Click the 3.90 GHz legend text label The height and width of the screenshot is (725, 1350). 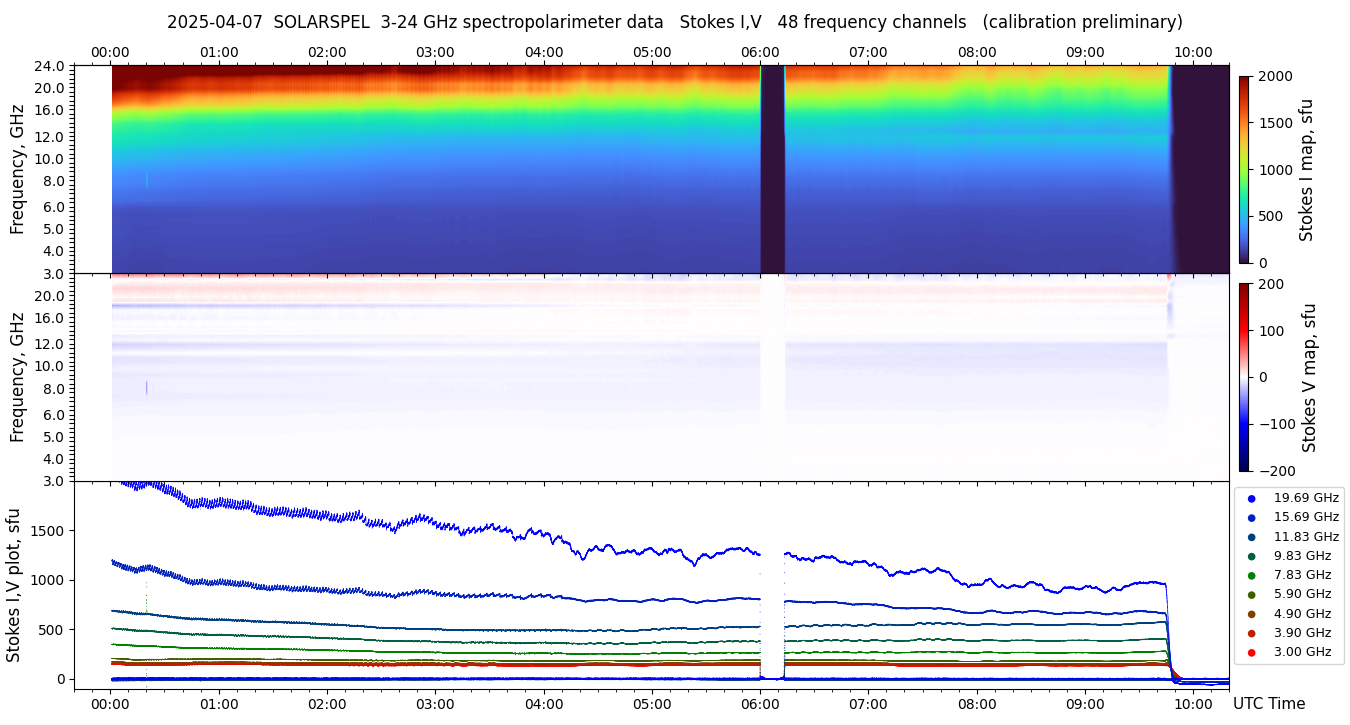1302,633
